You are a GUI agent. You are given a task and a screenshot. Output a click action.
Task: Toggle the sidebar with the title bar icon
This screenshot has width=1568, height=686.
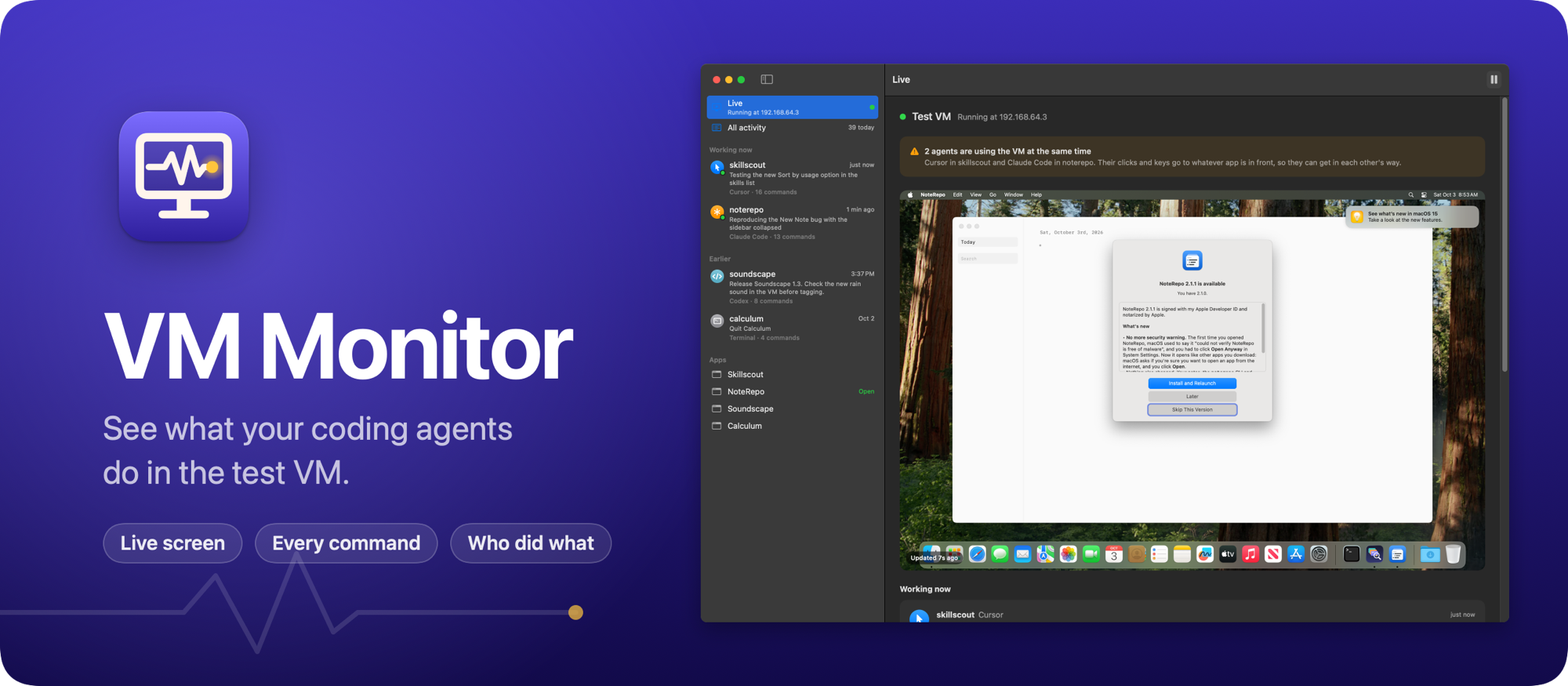[767, 79]
